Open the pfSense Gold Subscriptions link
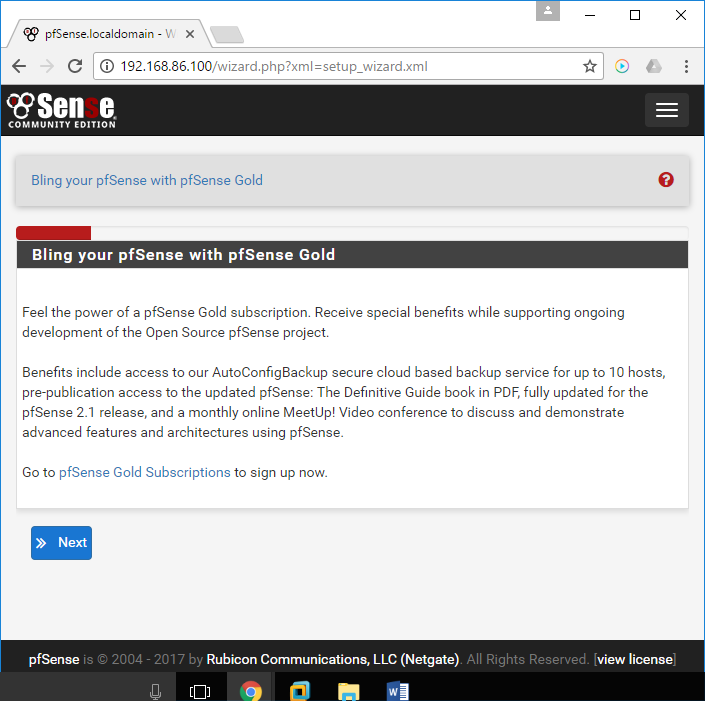The image size is (705, 701). click(x=144, y=472)
